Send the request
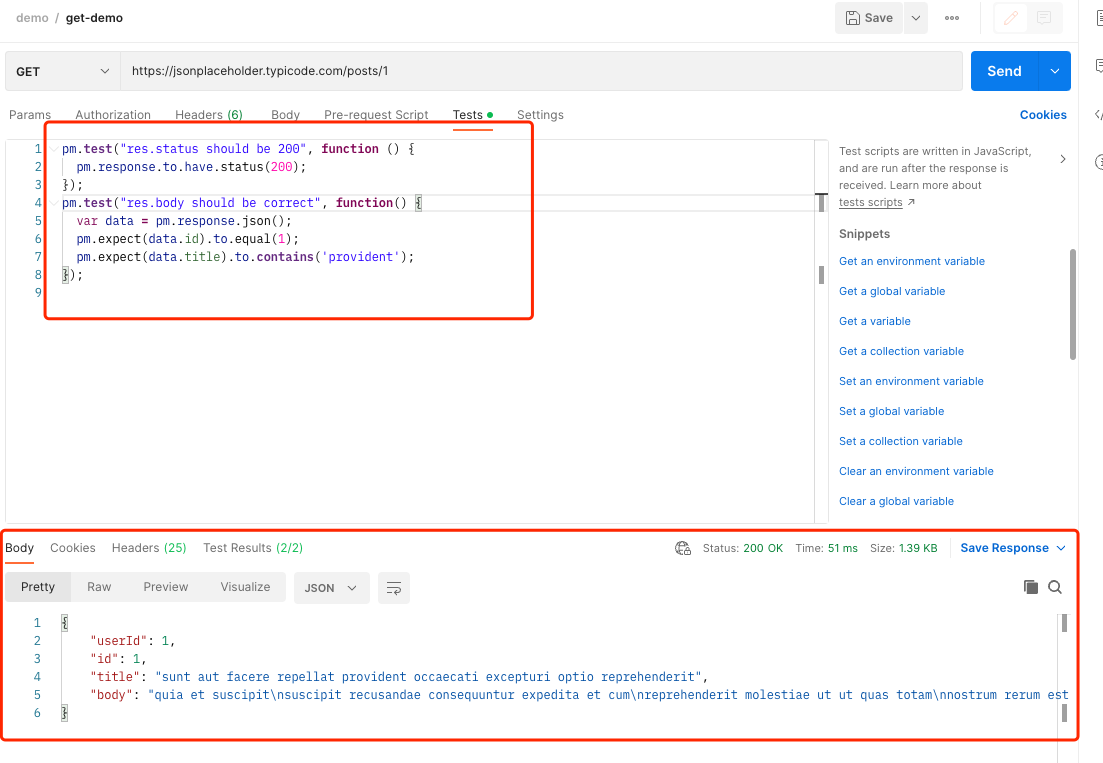Viewport: 1103px width, 763px height. pyautogui.click(x=1005, y=71)
